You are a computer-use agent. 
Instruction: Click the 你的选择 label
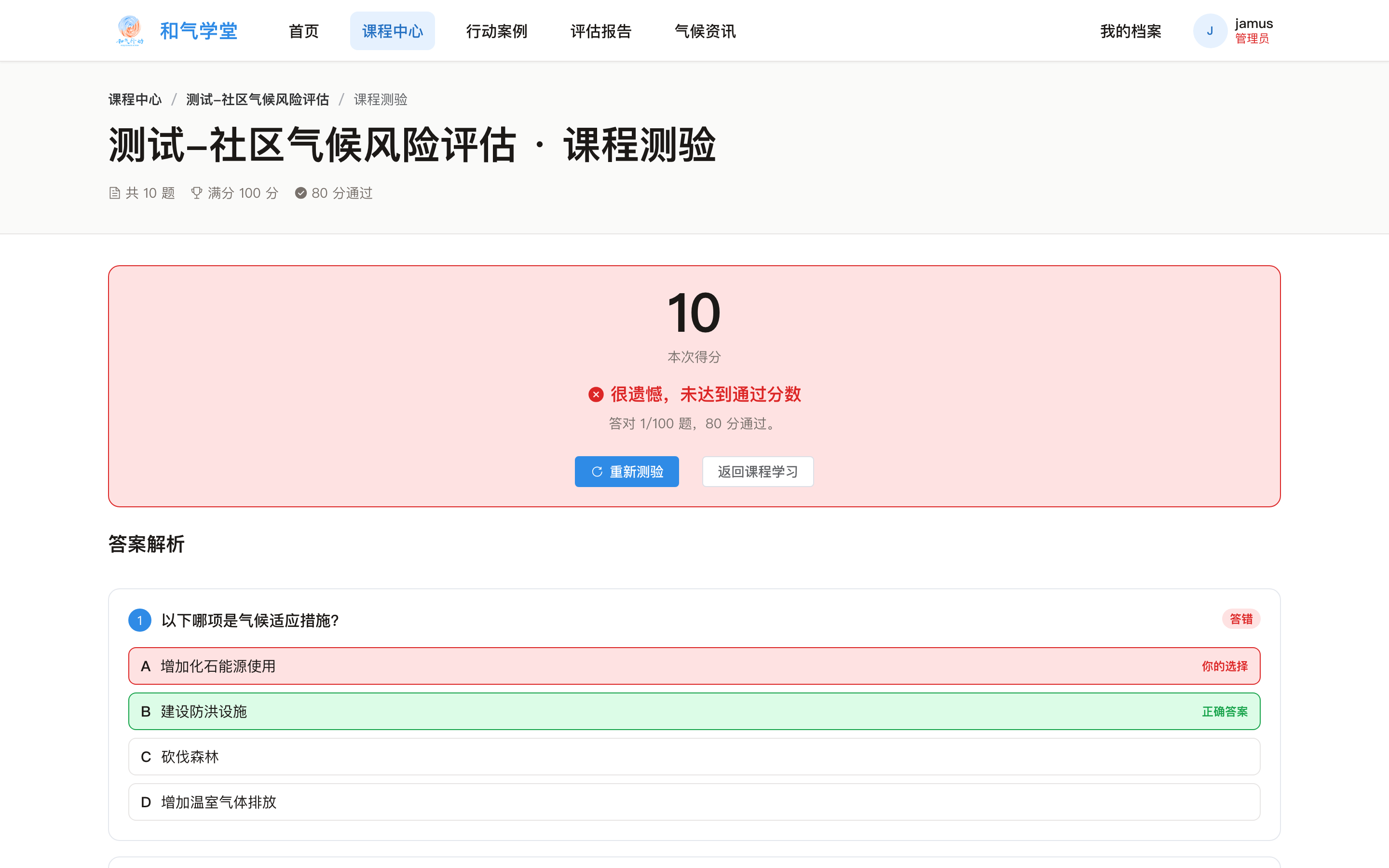pyautogui.click(x=1225, y=666)
